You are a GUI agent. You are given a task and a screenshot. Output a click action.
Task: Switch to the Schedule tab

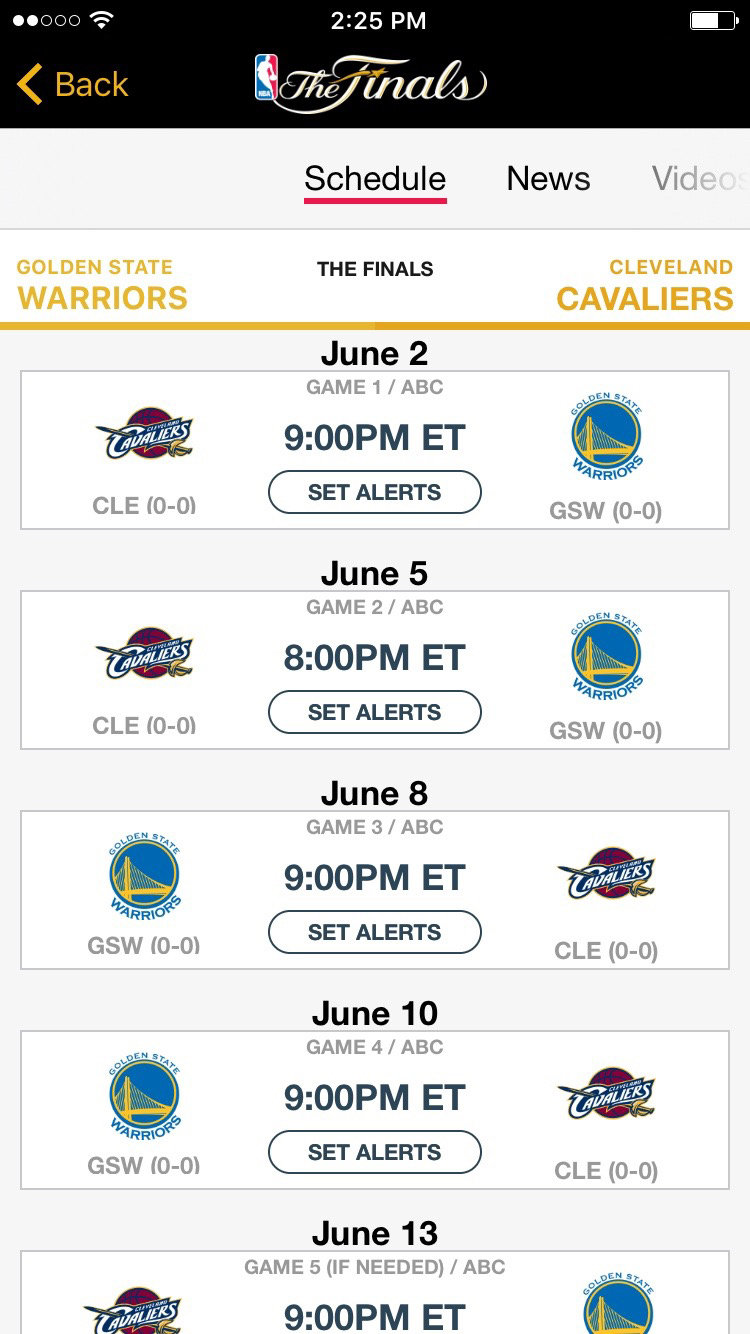(x=375, y=179)
